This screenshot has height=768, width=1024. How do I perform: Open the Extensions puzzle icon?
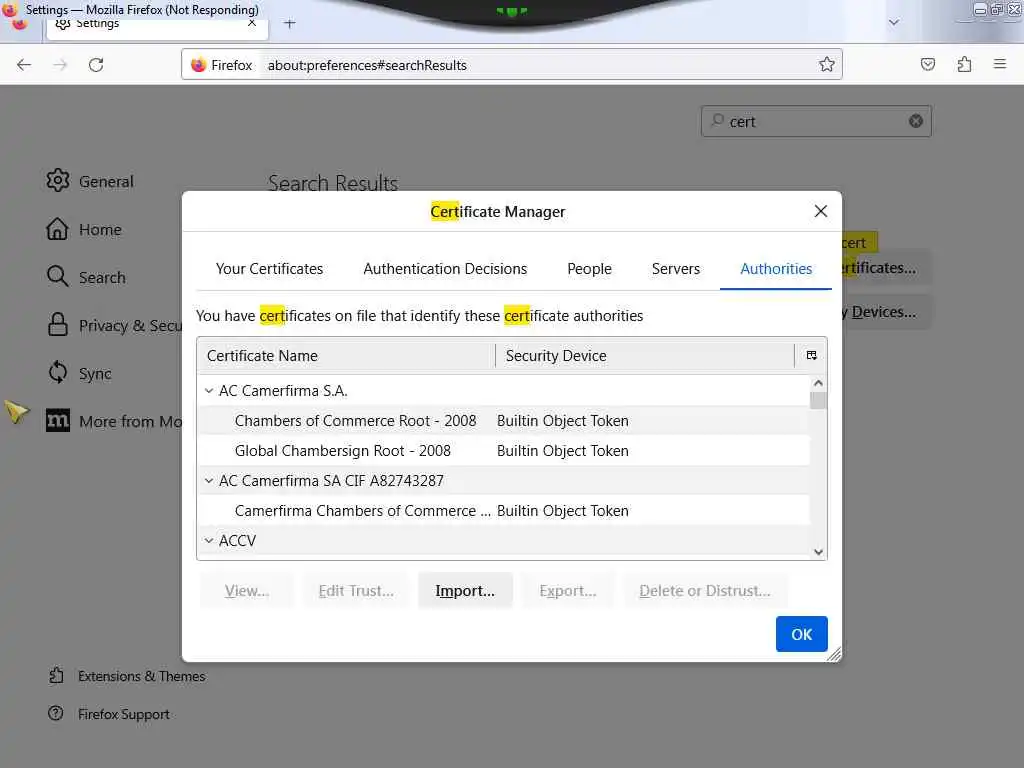point(965,64)
